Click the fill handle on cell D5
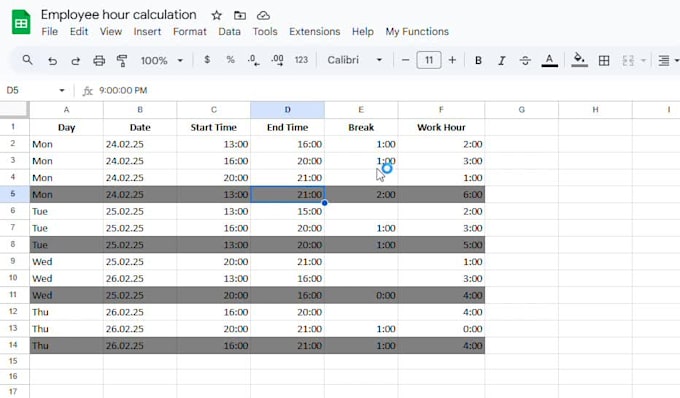 tap(324, 203)
